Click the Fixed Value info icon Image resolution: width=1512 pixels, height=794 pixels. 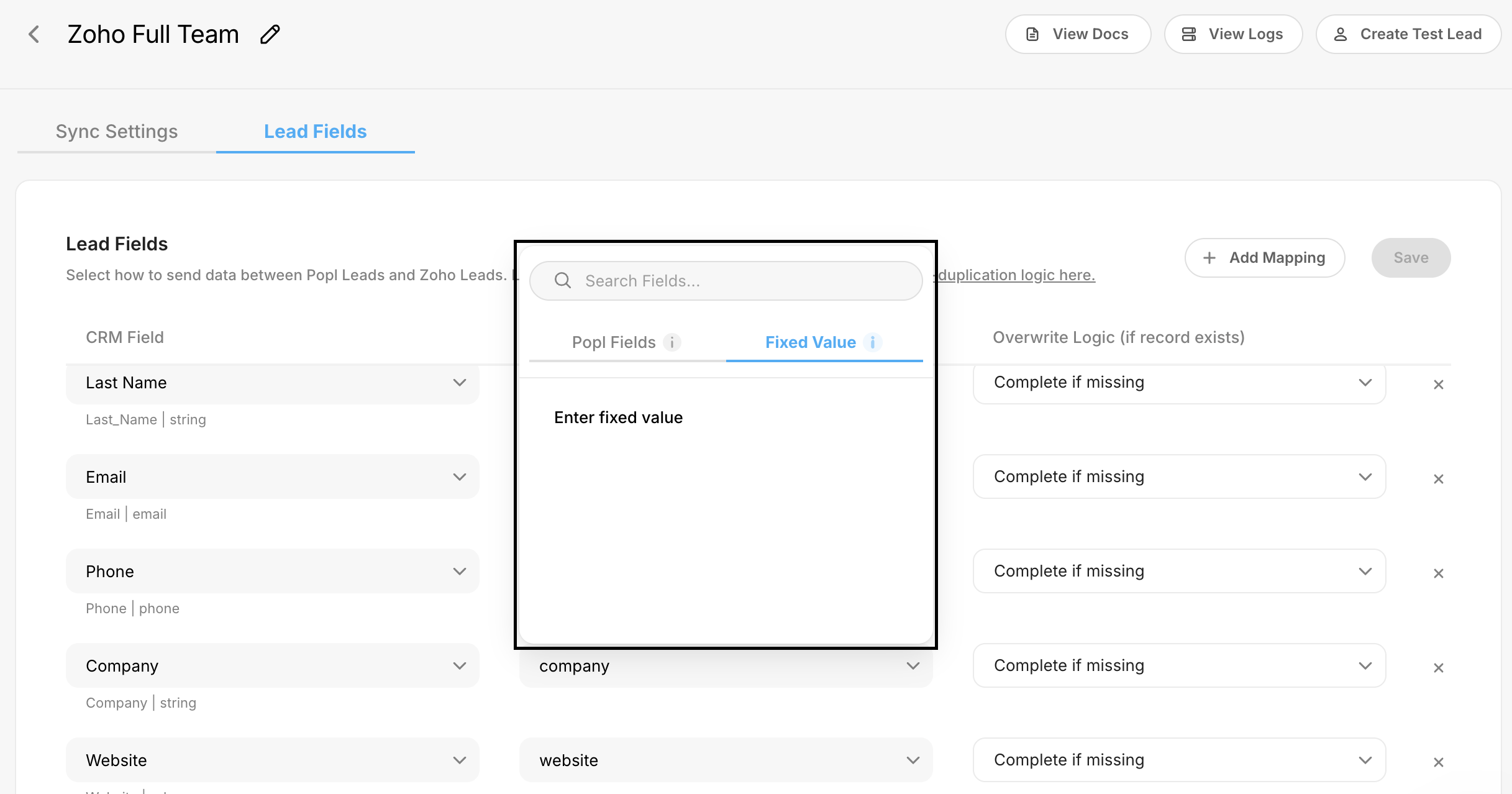coord(873,342)
